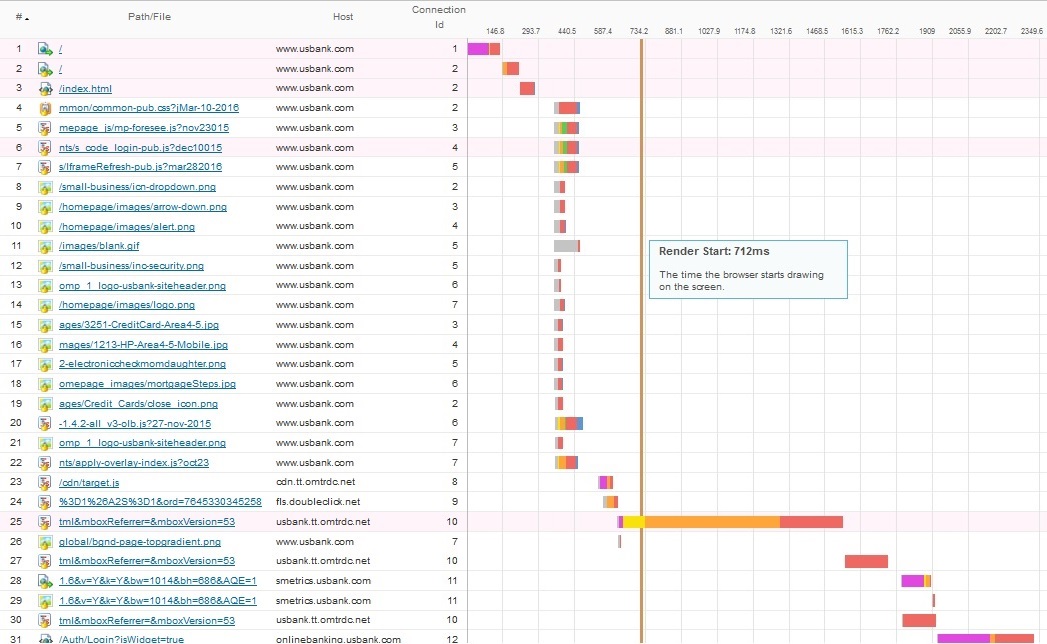The width and height of the screenshot is (1047, 644).
Task: Click the redirect icon in row 2
Action: 45,69
